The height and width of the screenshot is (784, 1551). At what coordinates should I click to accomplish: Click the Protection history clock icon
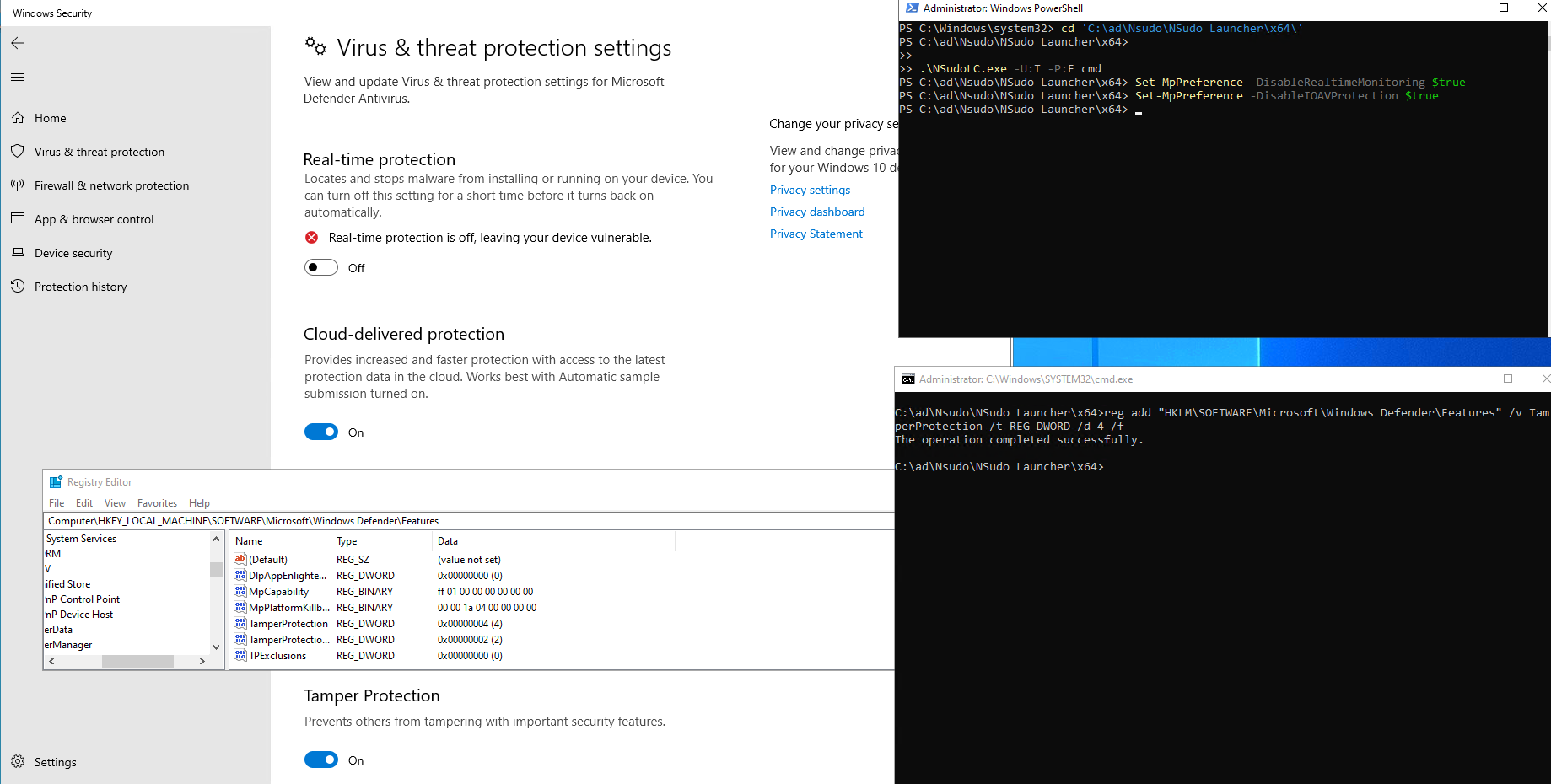click(x=18, y=287)
